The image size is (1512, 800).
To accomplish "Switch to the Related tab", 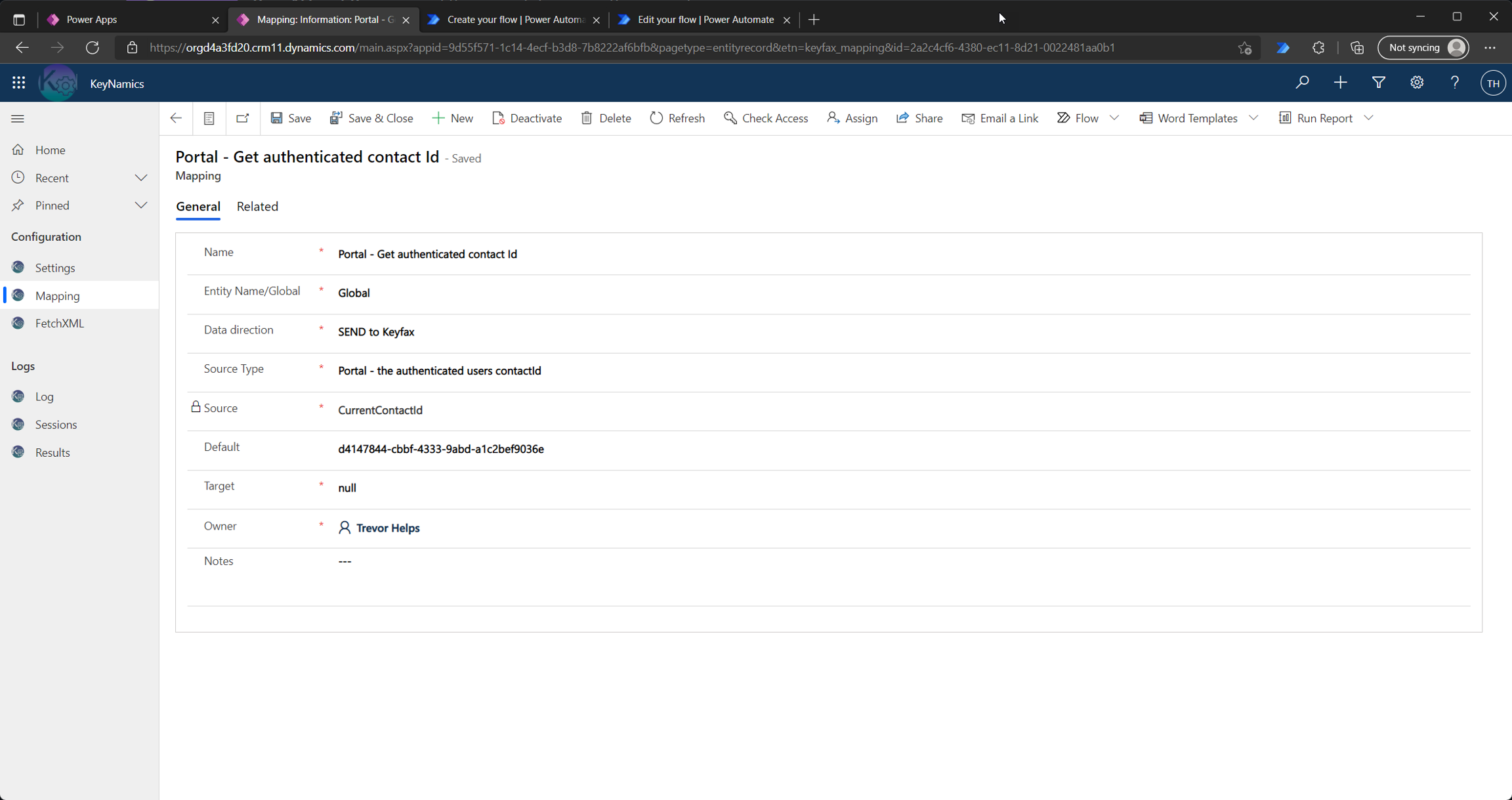I will 257,207.
